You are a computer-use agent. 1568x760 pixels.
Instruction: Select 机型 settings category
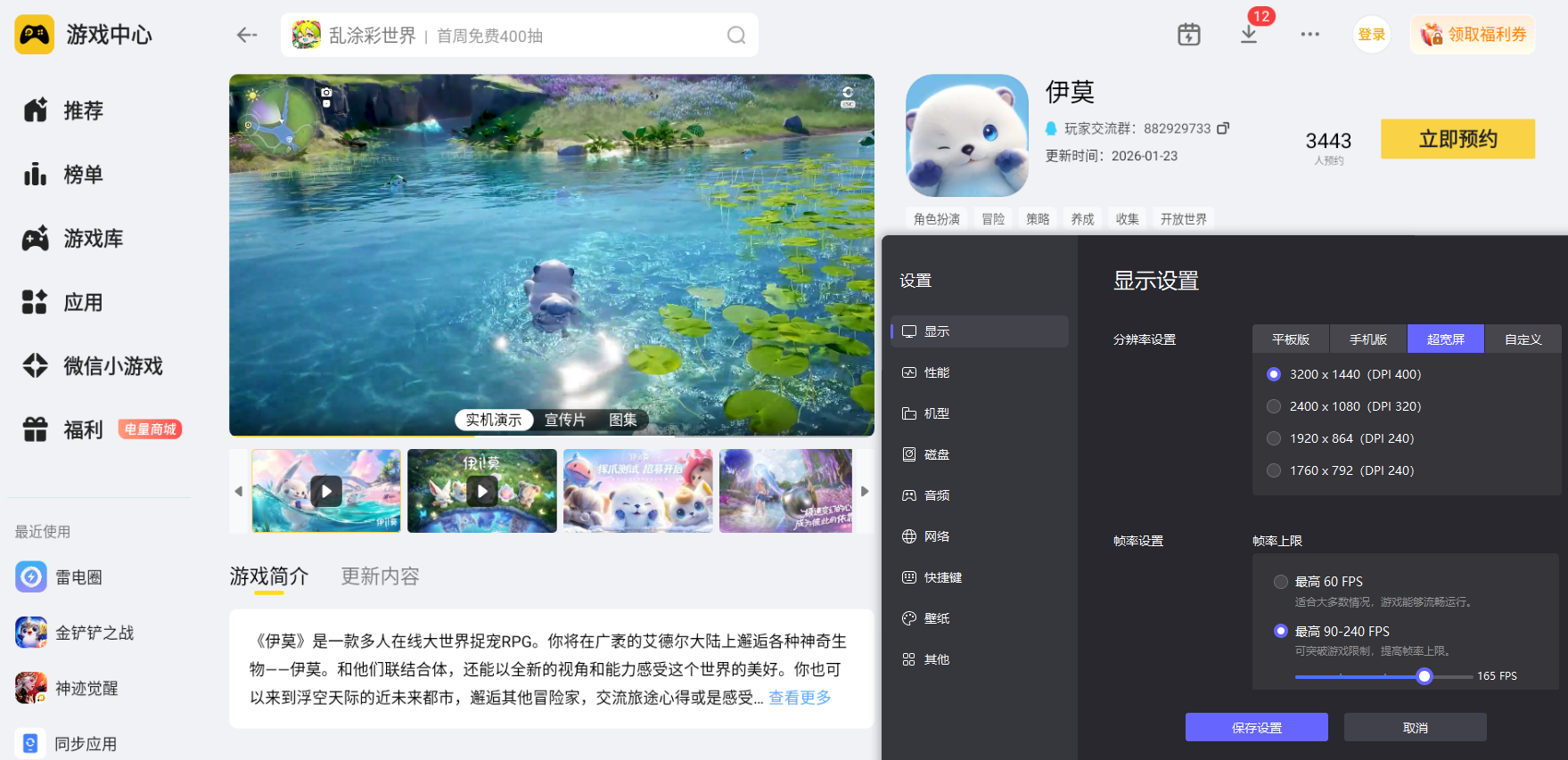point(980,413)
